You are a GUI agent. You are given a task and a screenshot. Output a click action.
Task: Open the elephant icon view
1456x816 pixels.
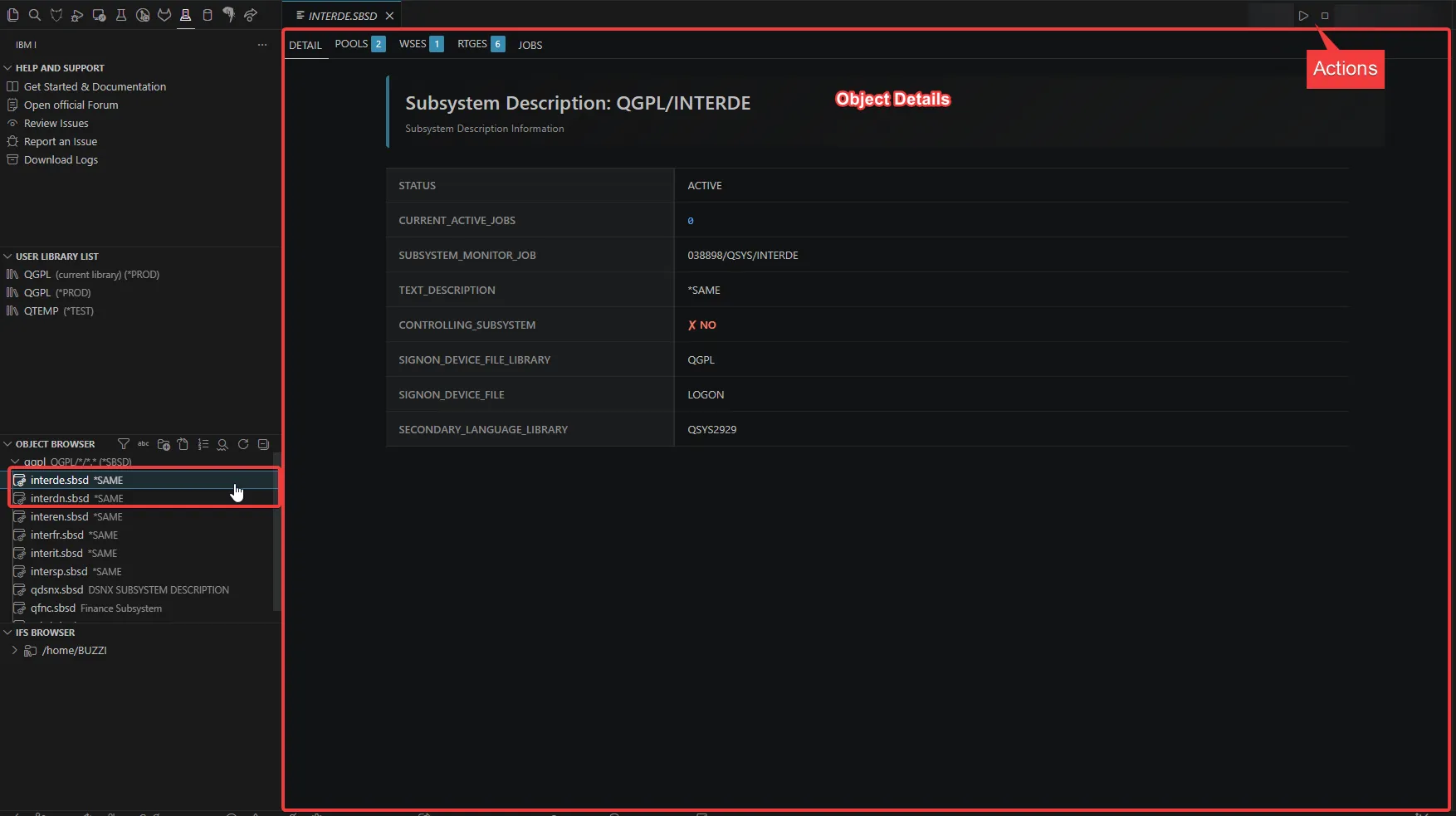[229, 15]
